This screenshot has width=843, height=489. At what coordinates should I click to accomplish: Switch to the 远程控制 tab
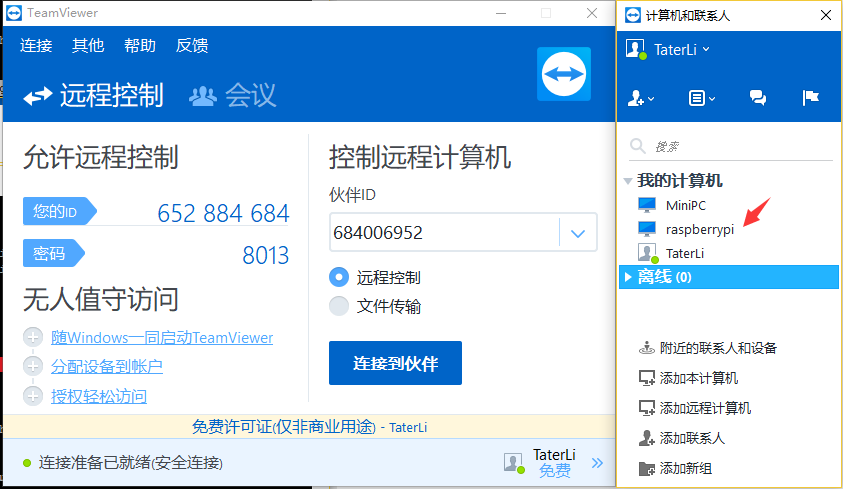click(x=94, y=96)
